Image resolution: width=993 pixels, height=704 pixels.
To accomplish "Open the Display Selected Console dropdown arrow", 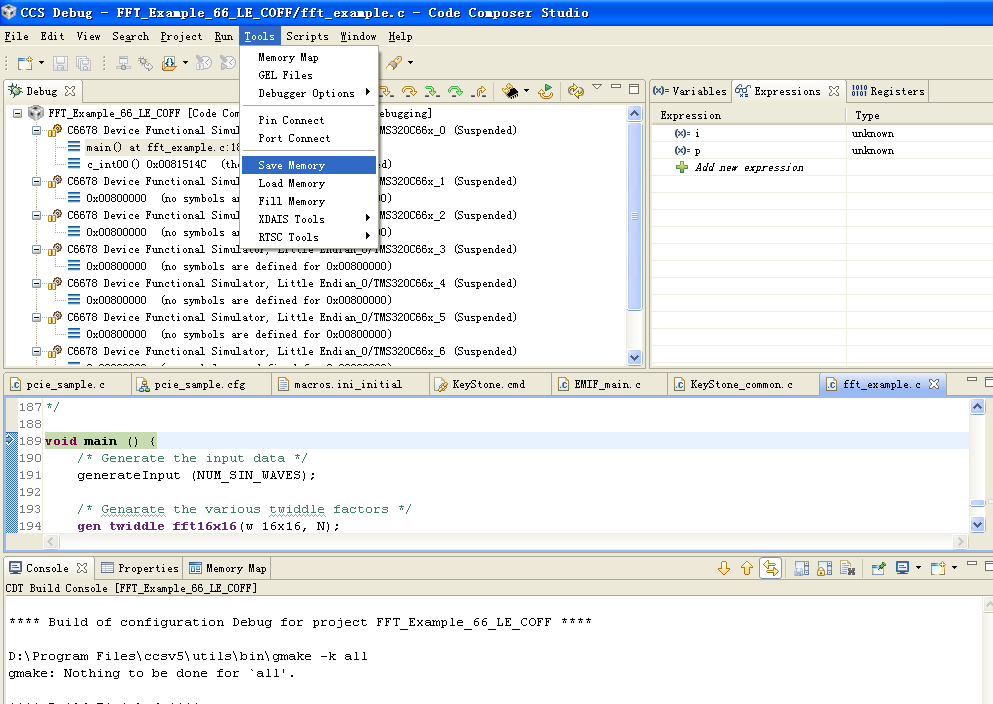I will point(918,568).
